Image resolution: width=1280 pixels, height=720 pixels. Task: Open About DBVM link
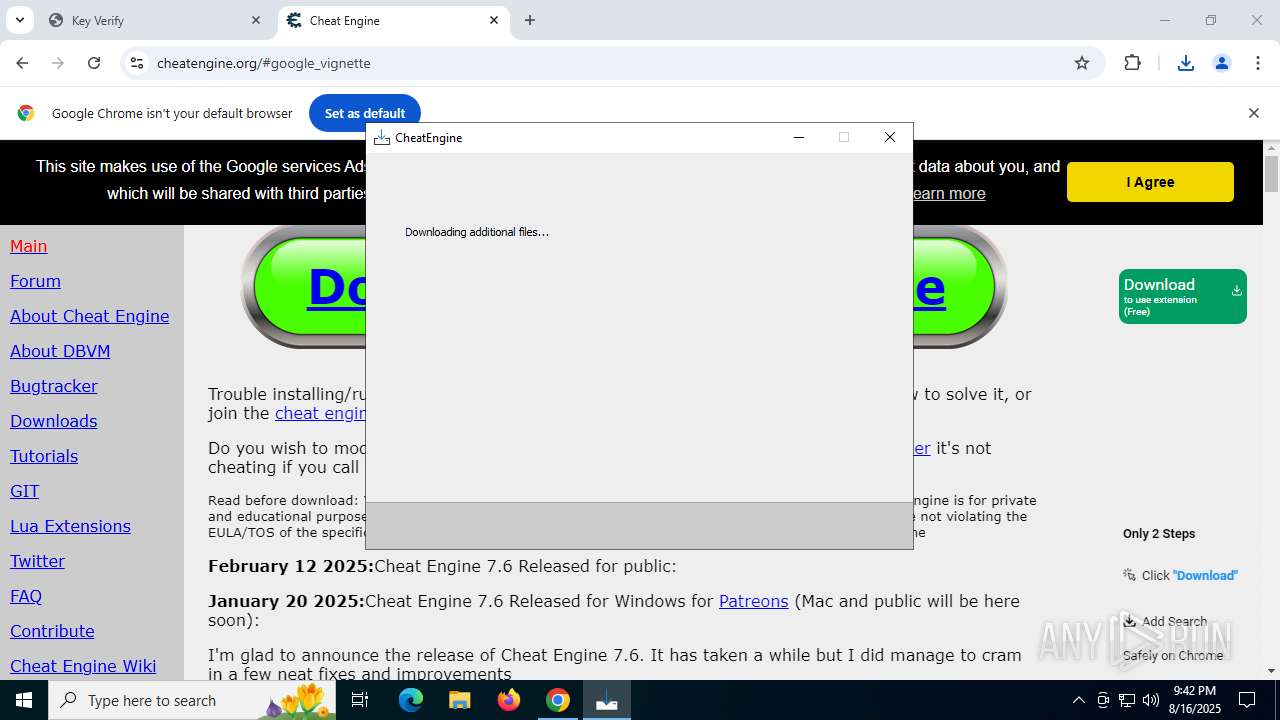point(60,351)
